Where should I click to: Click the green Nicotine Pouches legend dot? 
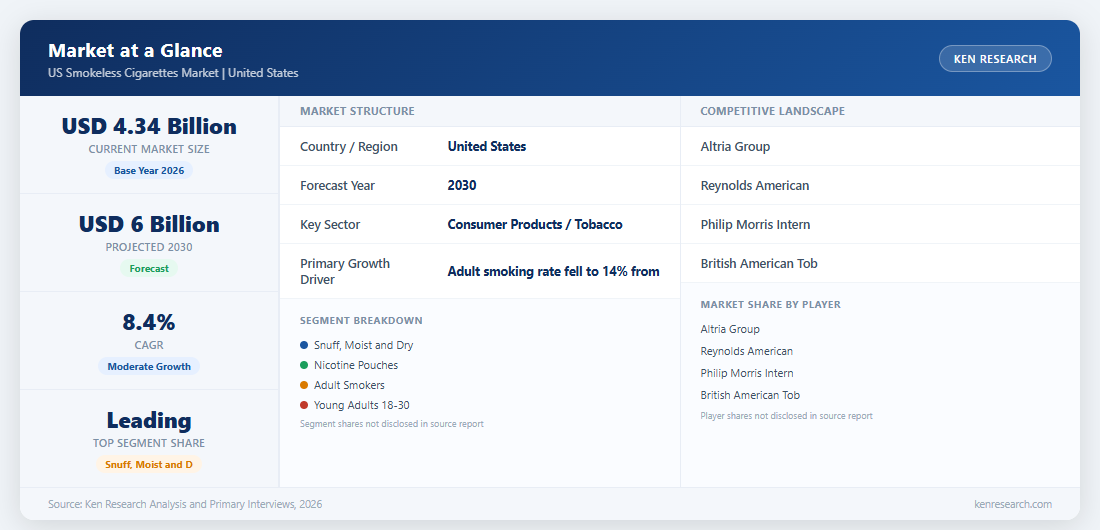click(304, 365)
